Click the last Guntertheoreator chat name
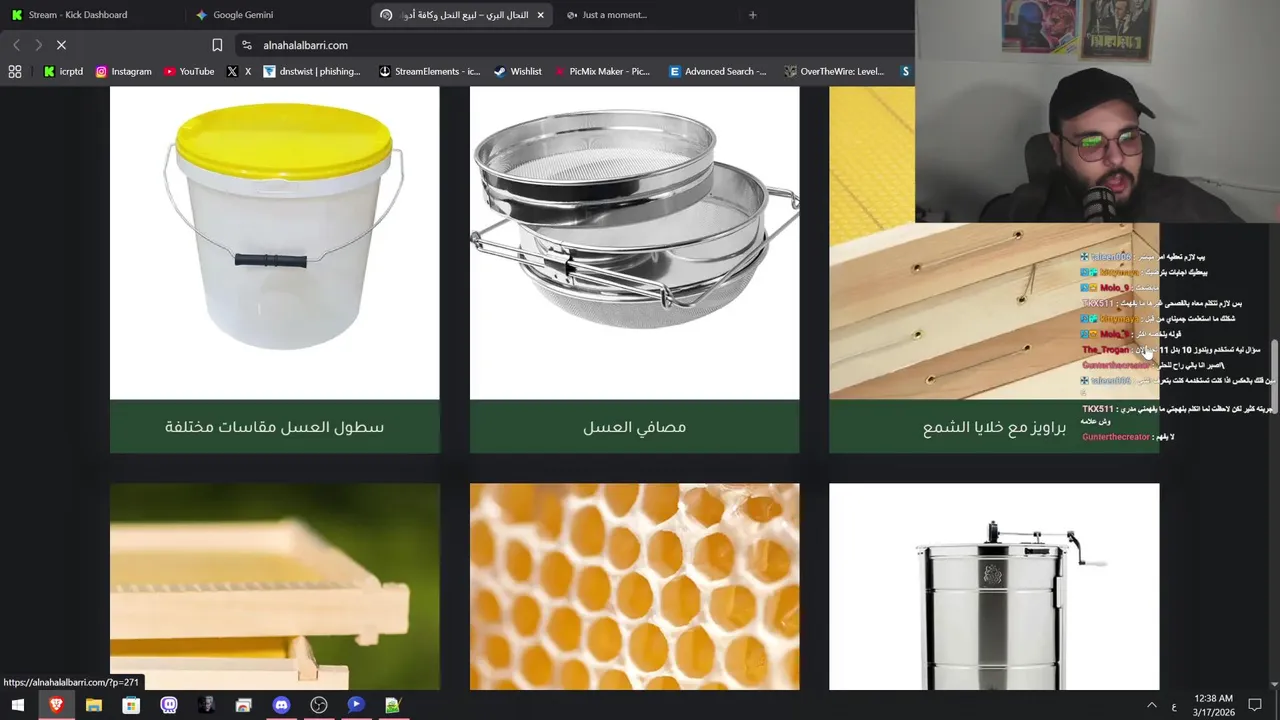This screenshot has height=720, width=1280. [1116, 437]
